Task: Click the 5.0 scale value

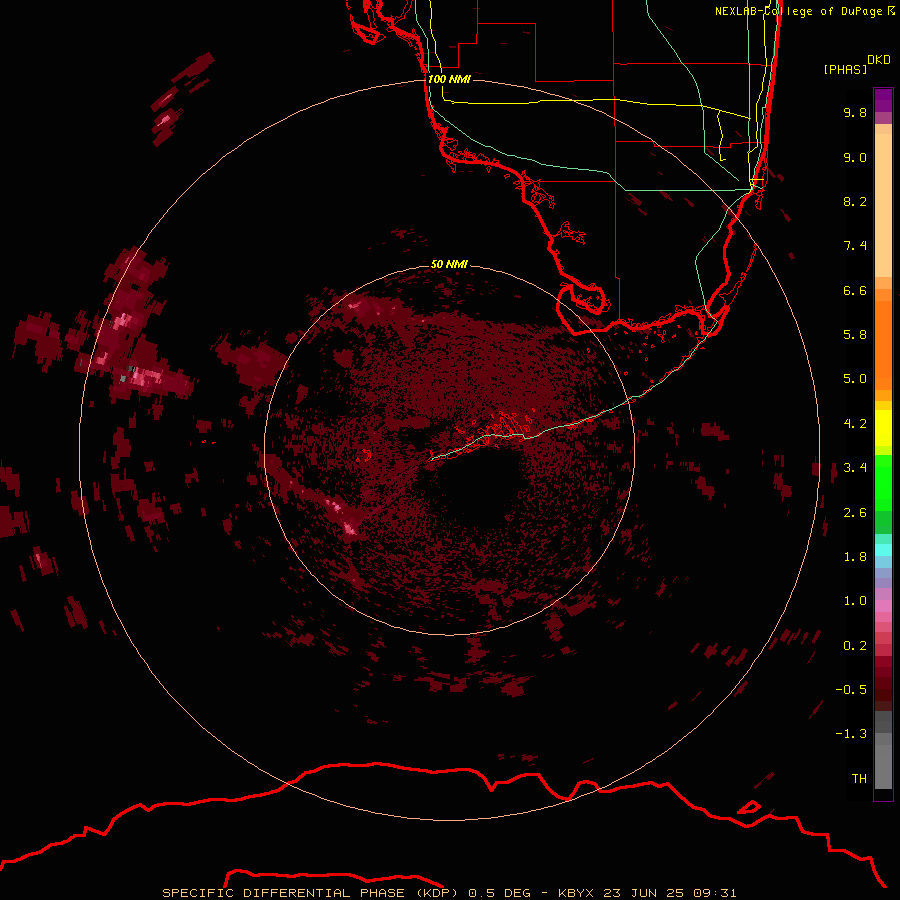Action: pos(855,379)
